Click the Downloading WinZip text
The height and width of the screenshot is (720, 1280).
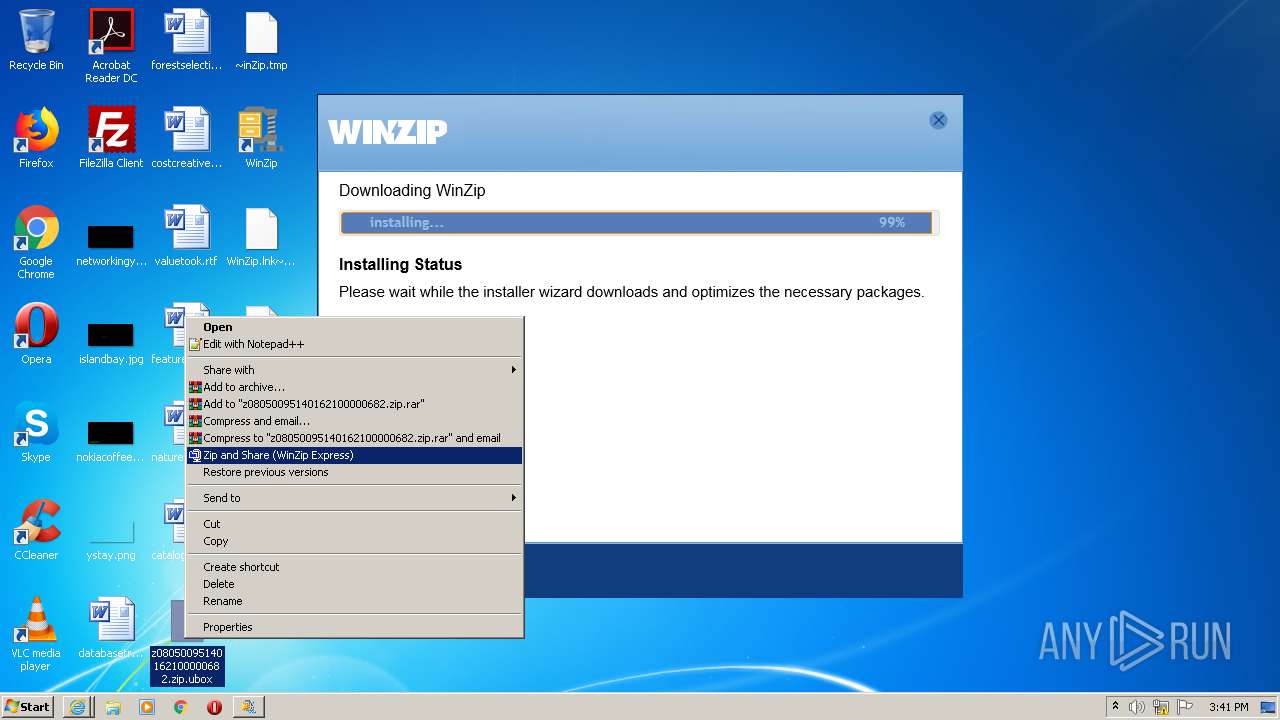[412, 191]
